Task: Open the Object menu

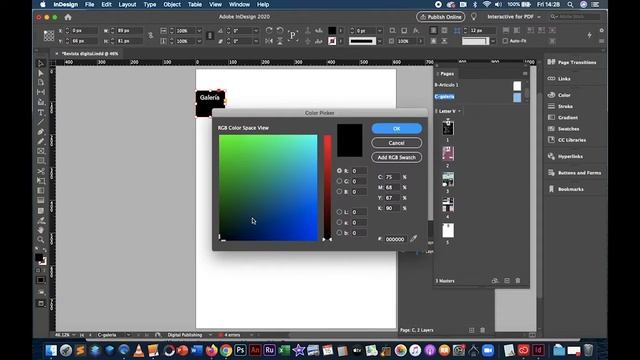Action: click(172, 4)
